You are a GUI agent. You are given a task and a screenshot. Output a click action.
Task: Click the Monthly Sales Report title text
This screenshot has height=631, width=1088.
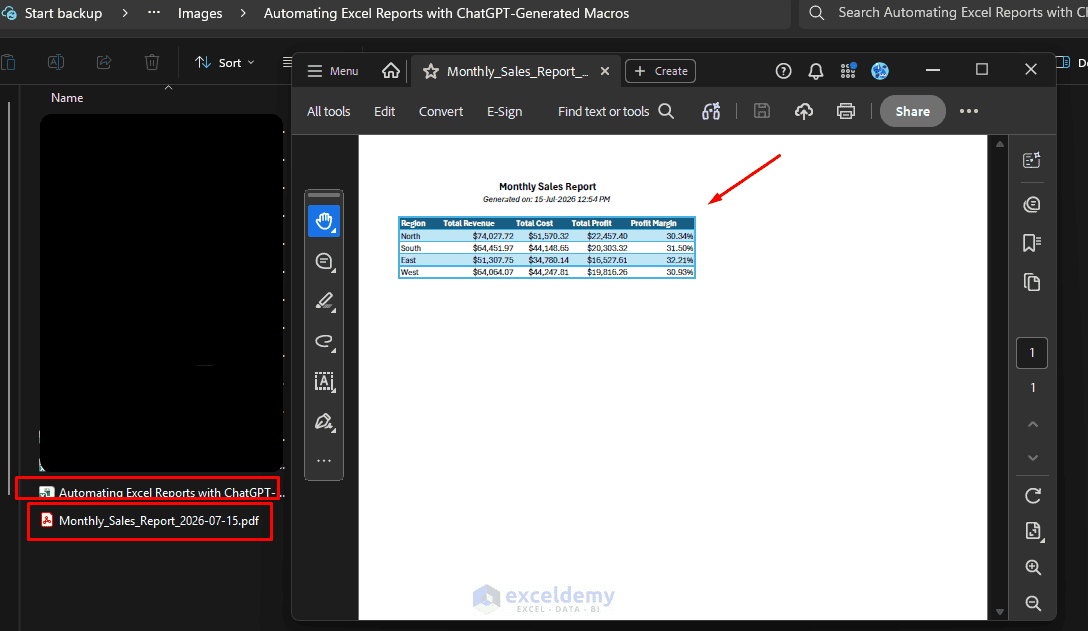[547, 186]
